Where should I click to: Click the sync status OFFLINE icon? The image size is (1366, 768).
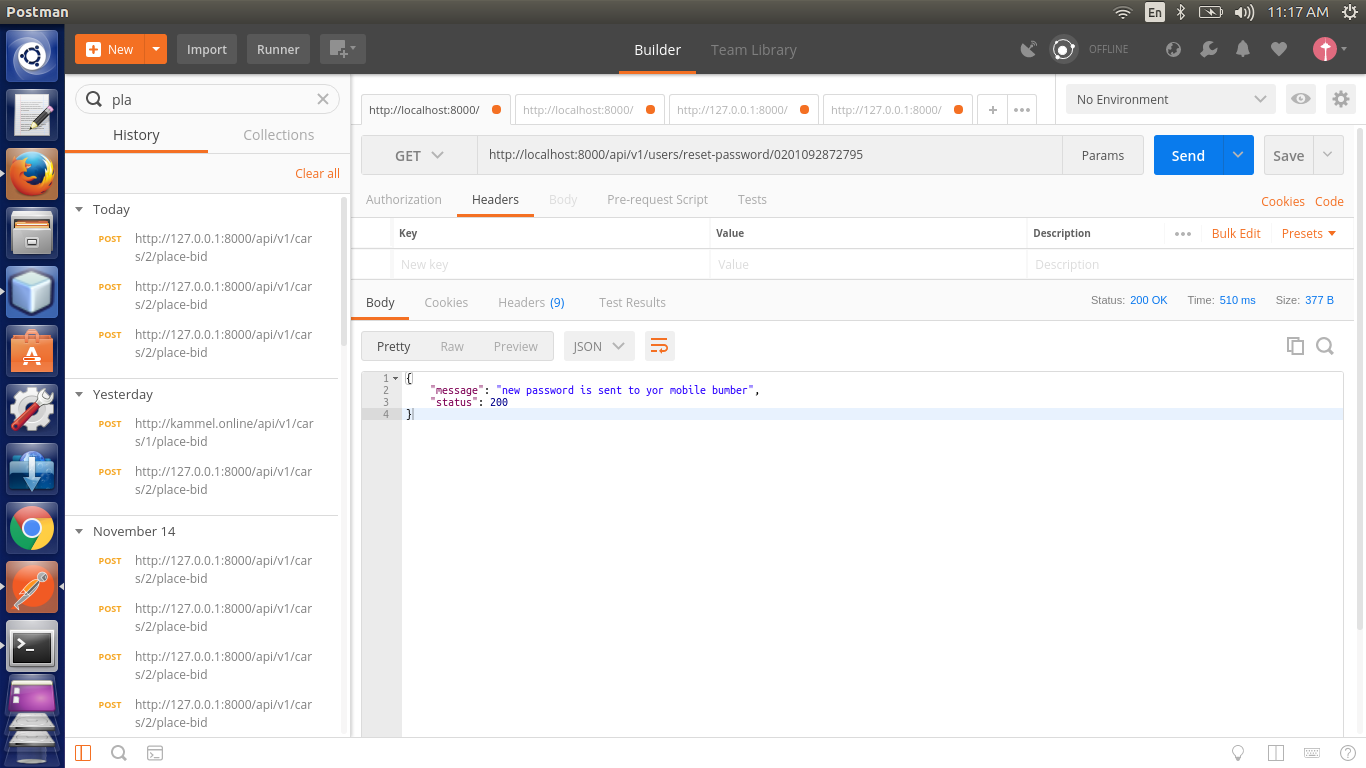tap(1063, 49)
